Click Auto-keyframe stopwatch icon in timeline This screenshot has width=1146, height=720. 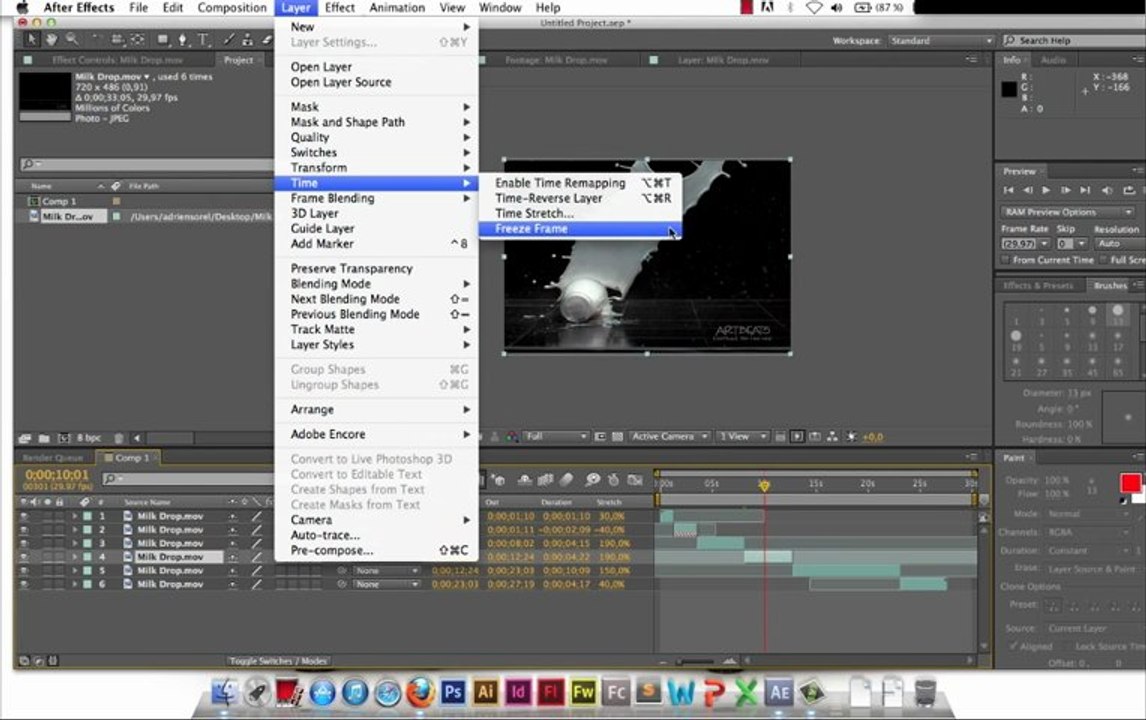[614, 480]
